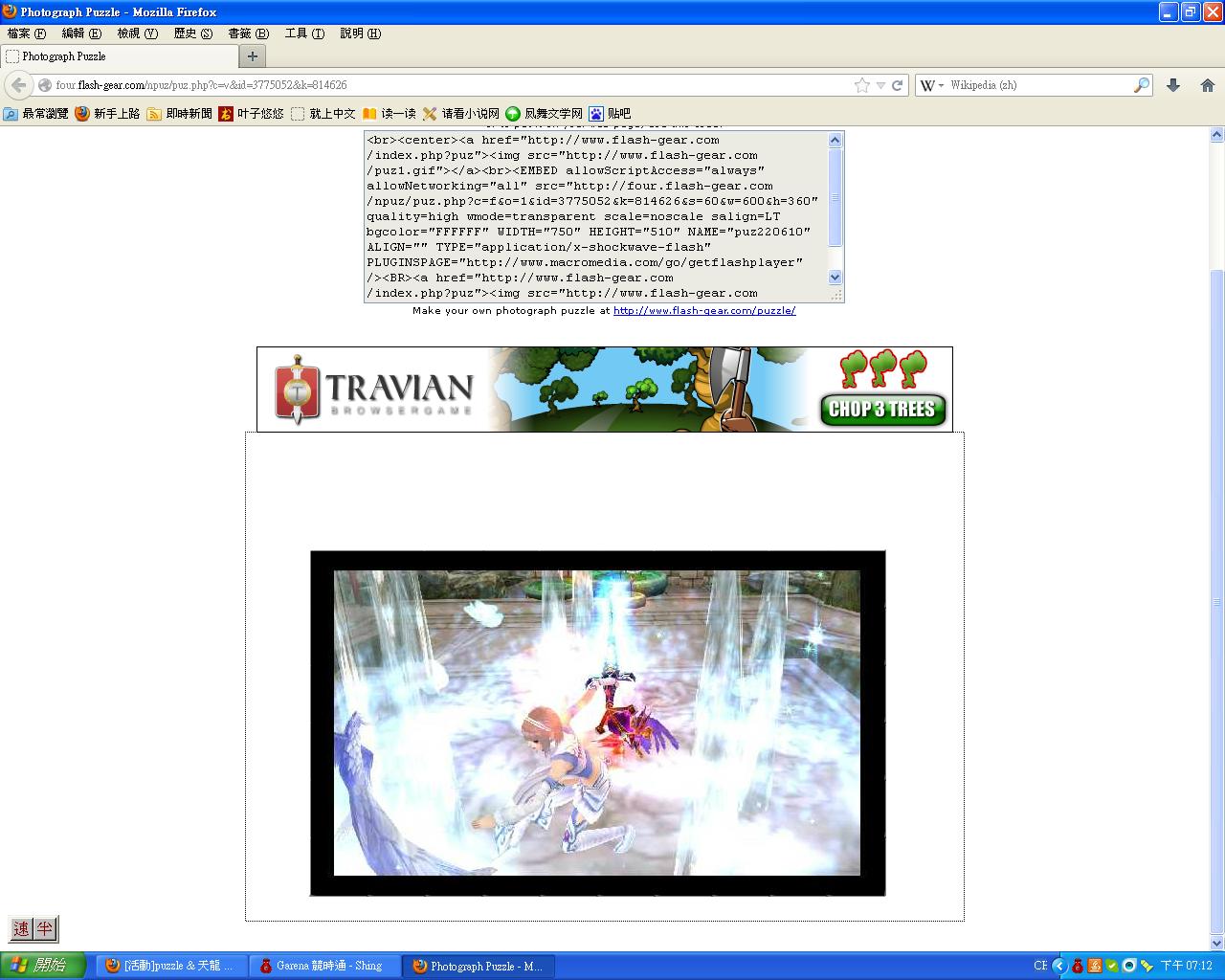Reload the page with the refresh icon
The image size is (1225, 980).
click(x=898, y=85)
